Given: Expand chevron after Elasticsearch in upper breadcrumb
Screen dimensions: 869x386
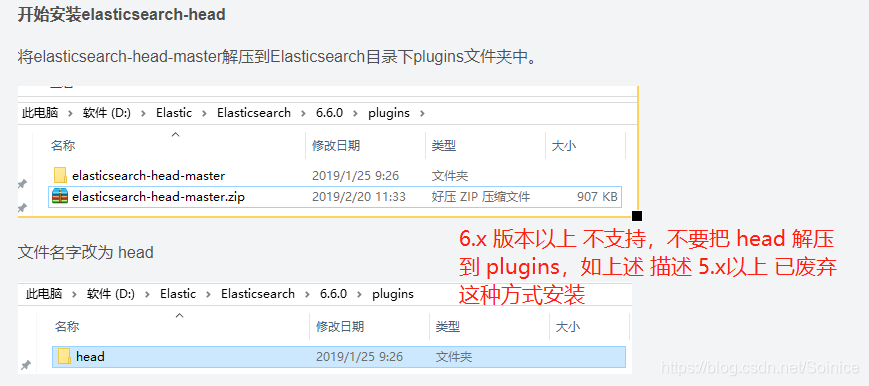Looking at the screenshot, I should point(303,113).
